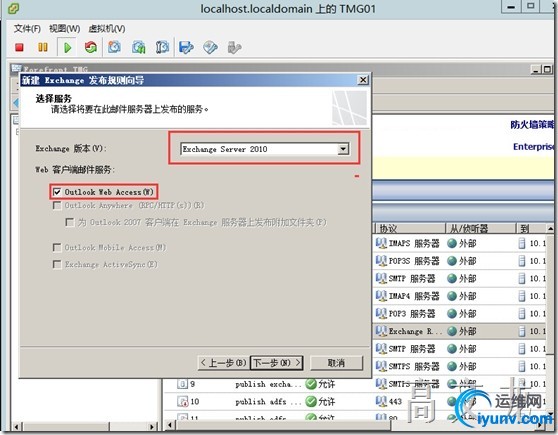The width and height of the screenshot is (558, 435).
Task: Click left arrow of rules horizontal scrollbar
Action: (170, 425)
